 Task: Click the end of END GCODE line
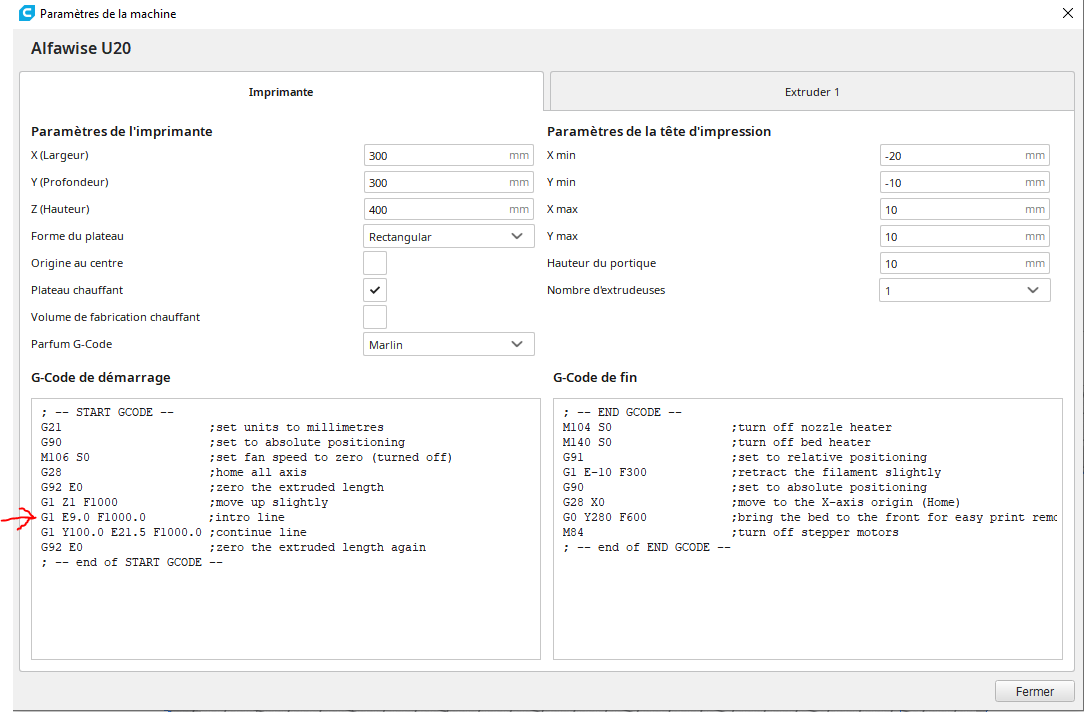[646, 547]
